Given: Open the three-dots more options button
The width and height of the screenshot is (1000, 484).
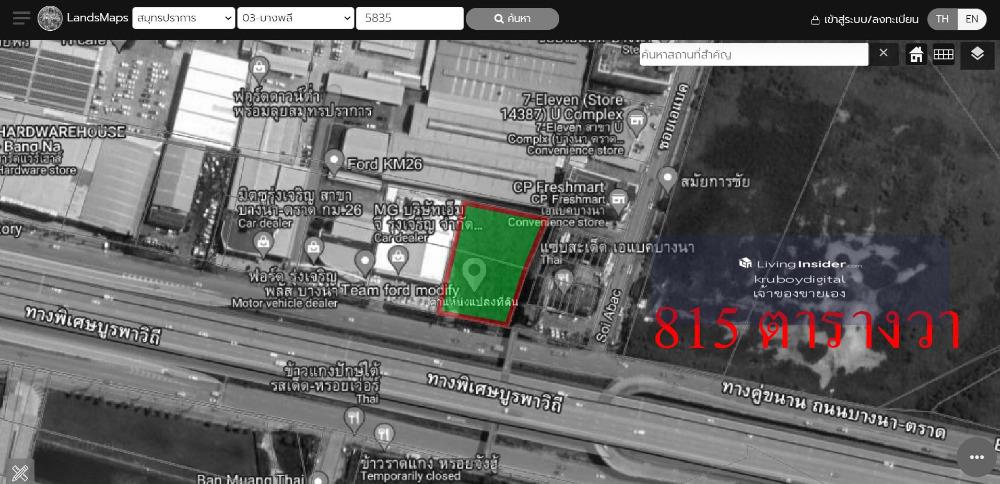Looking at the screenshot, I should coord(977,457).
